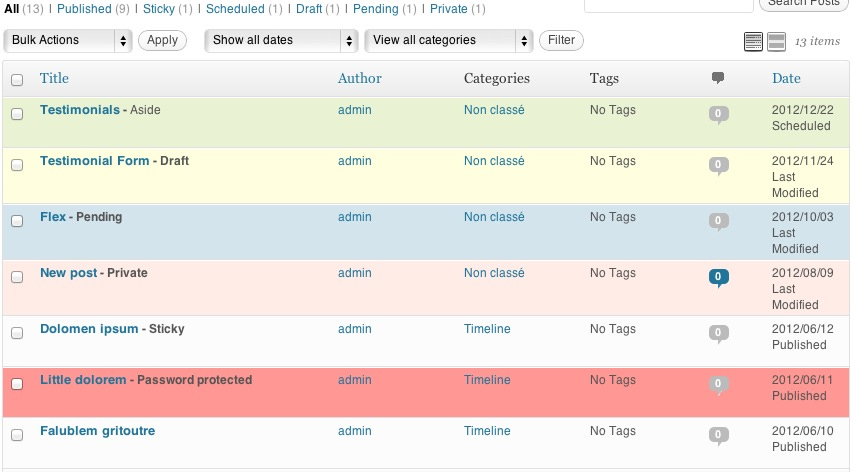Sort posts by the Date column
This screenshot has height=472, width=854.
point(786,78)
